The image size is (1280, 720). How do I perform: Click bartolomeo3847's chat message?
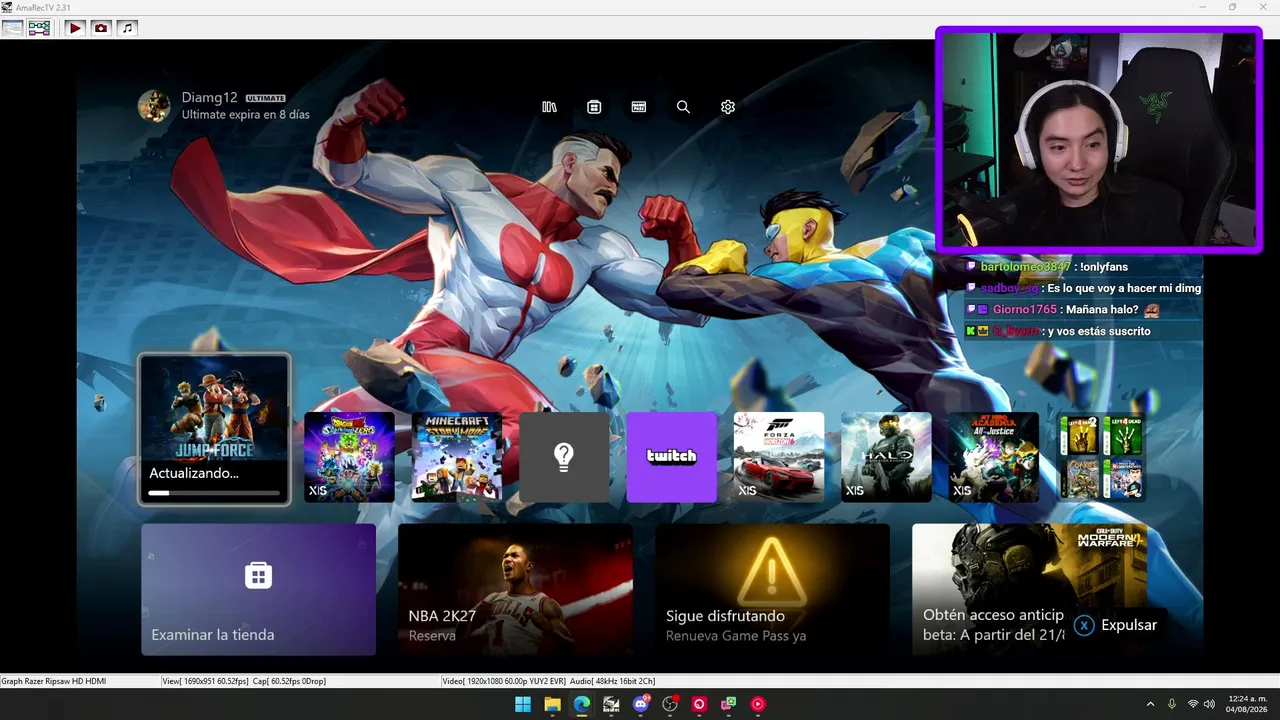click(x=1047, y=267)
